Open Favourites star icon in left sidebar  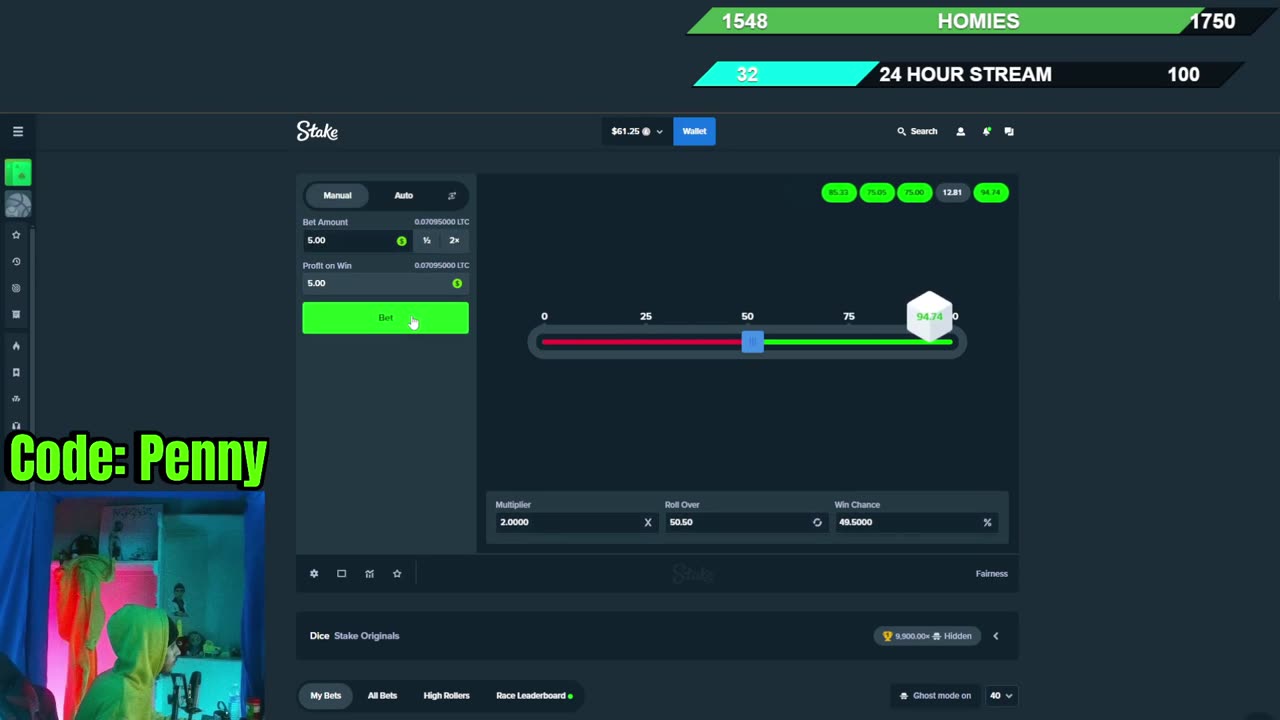[16, 235]
